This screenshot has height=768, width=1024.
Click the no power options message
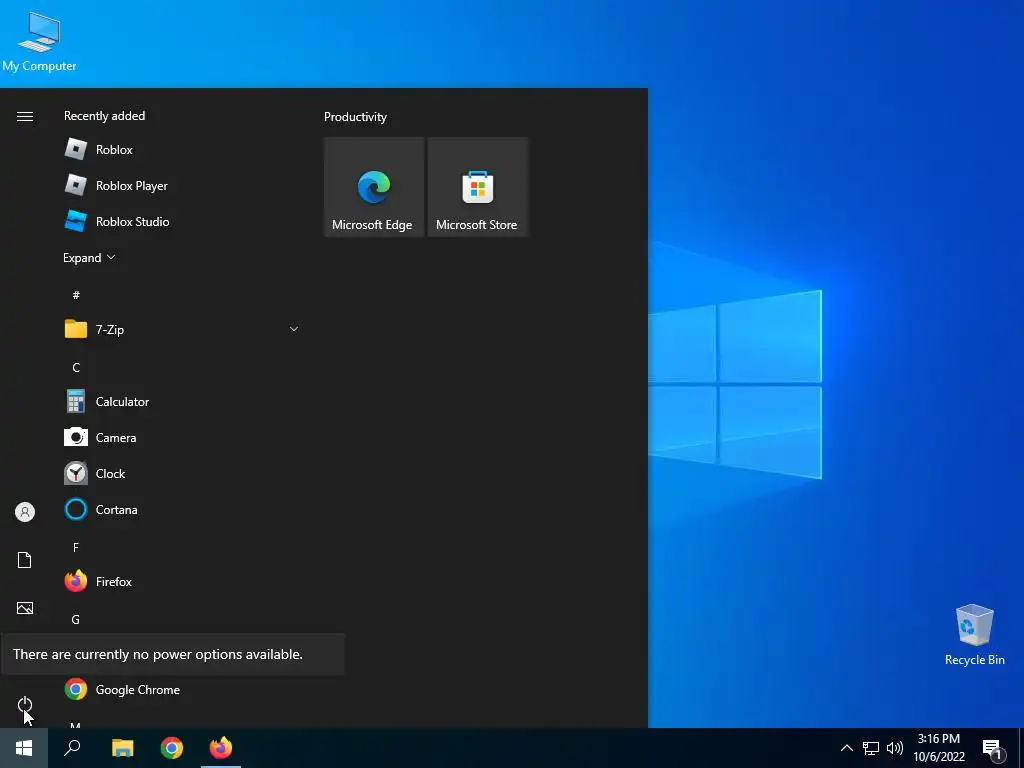pyautogui.click(x=158, y=654)
